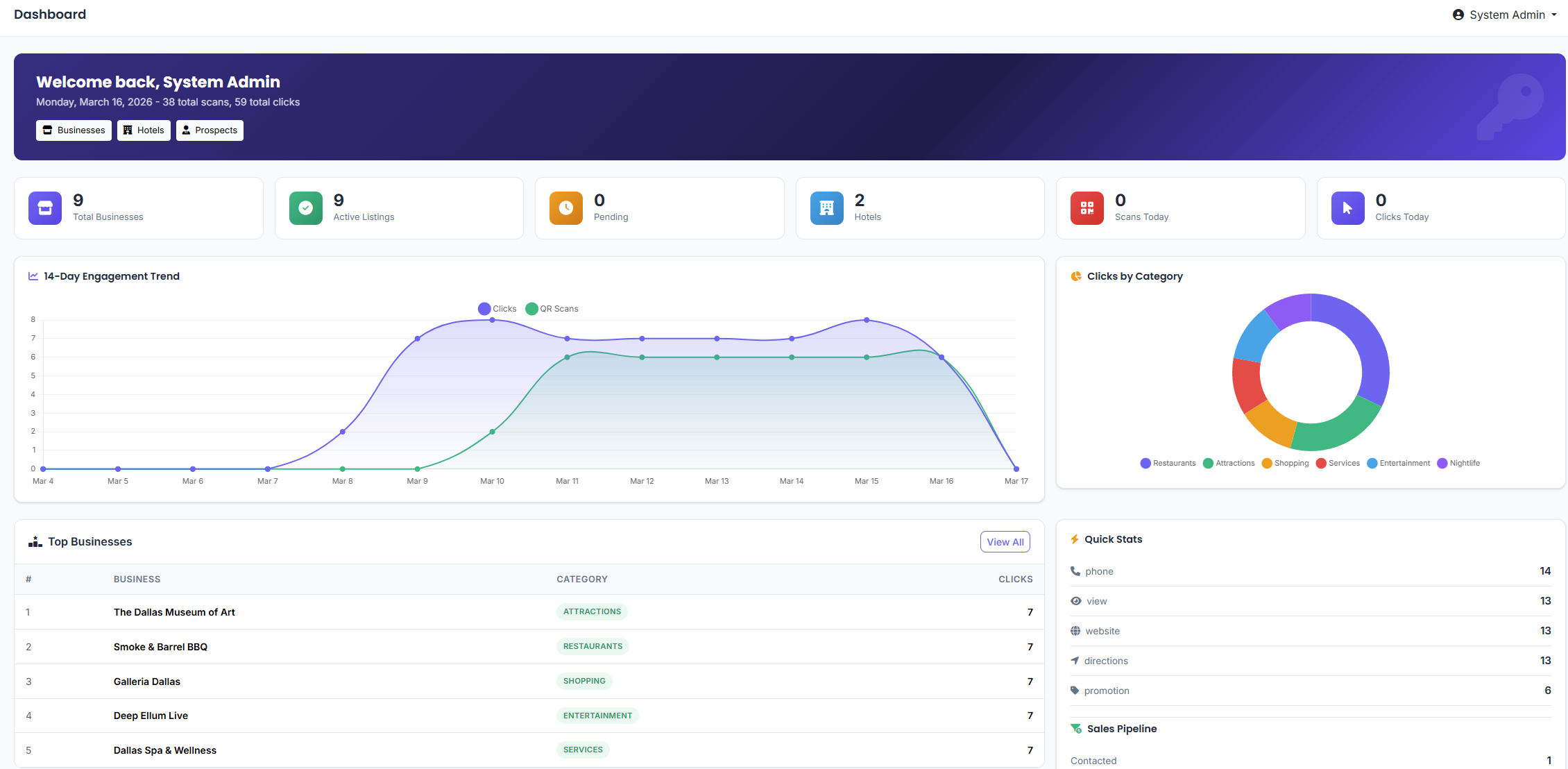Switch to the Prospects section
Screen dimensions: 1568x769
(x=210, y=130)
